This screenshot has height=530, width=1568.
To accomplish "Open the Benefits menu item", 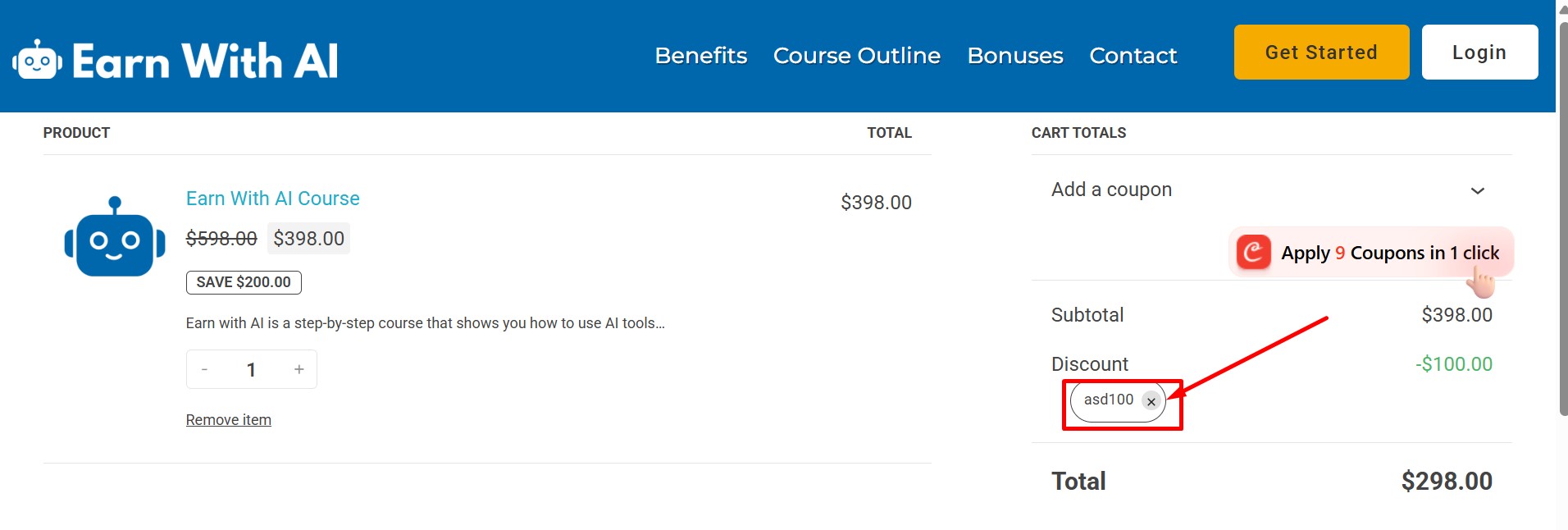I will 700,56.
